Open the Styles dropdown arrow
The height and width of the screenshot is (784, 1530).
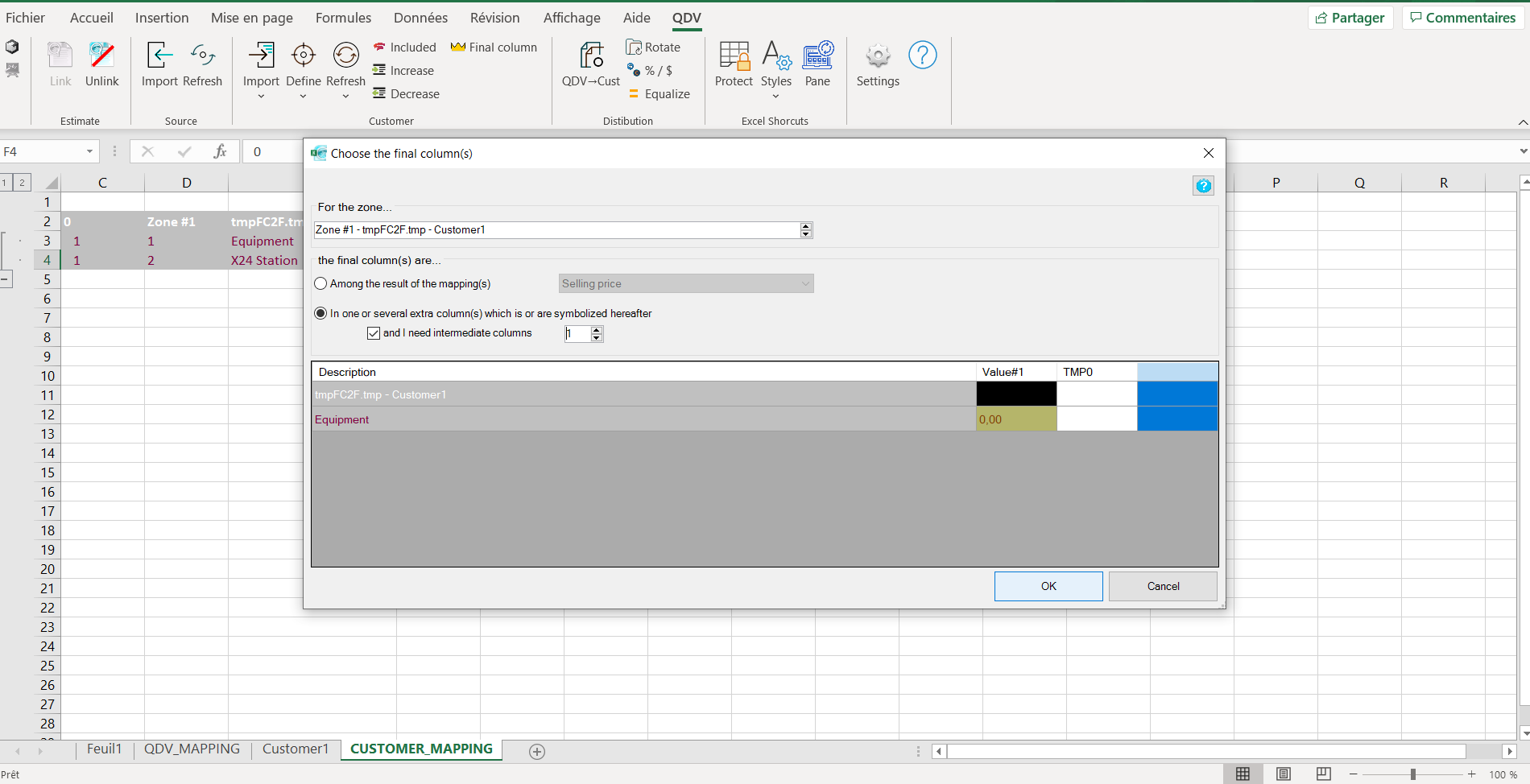pos(776,97)
